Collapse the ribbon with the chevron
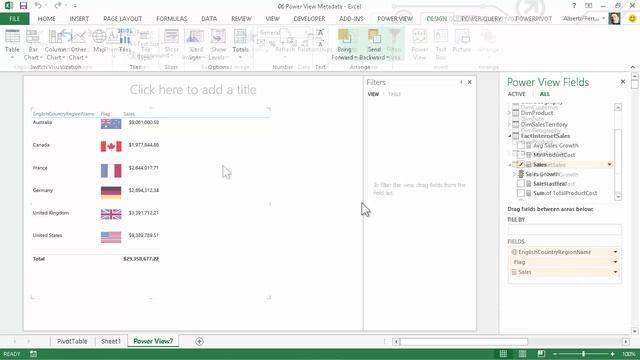 (x=633, y=67)
